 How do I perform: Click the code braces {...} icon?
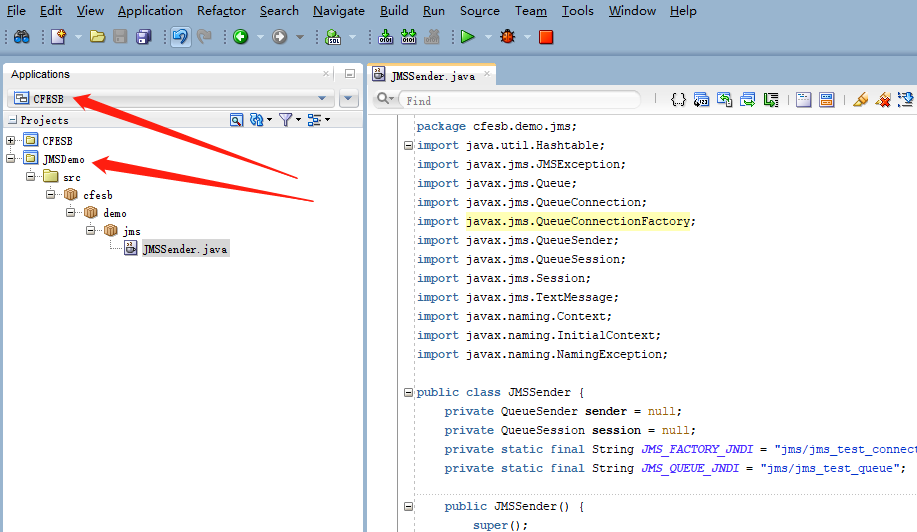[678, 100]
